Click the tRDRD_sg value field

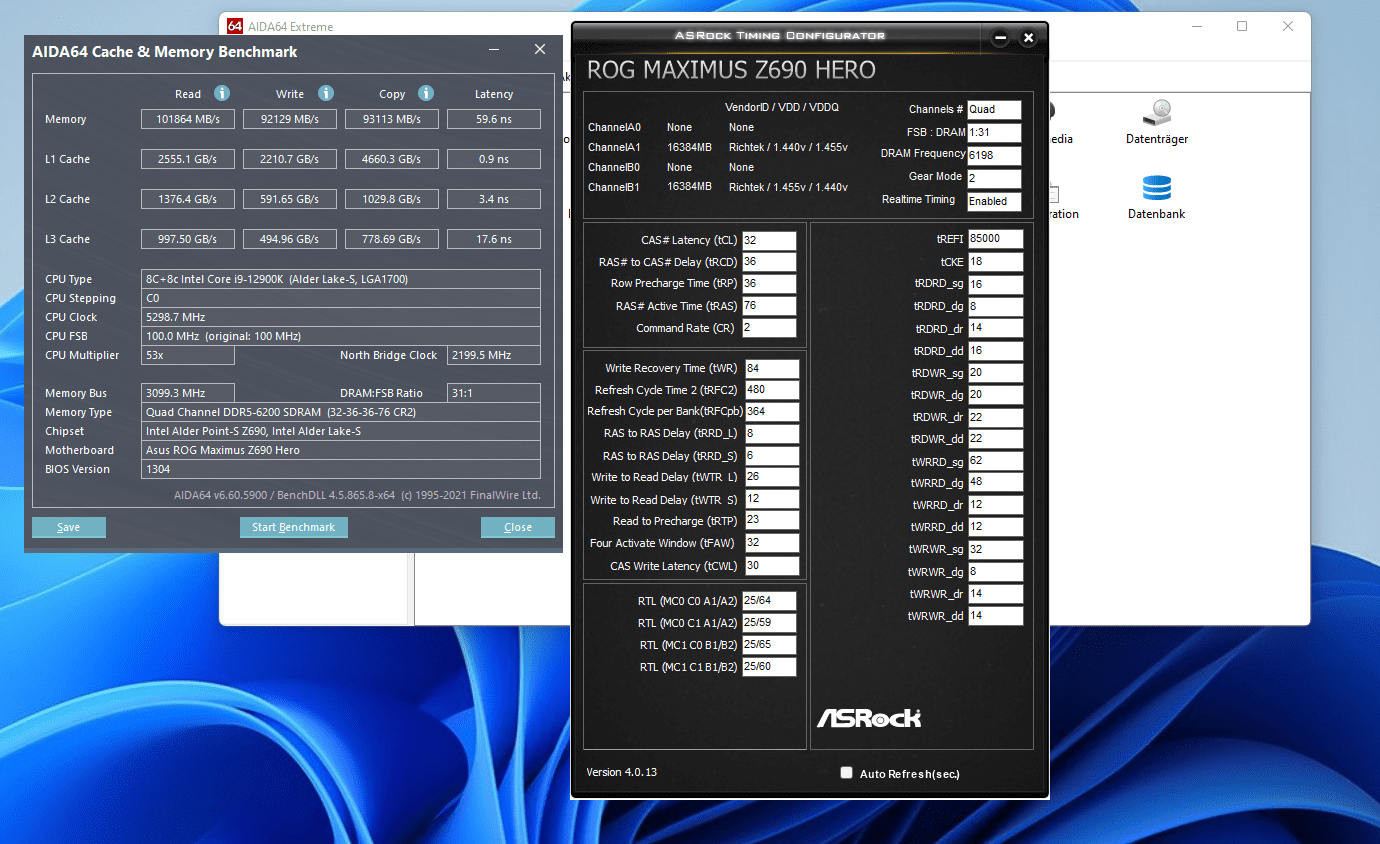[996, 285]
